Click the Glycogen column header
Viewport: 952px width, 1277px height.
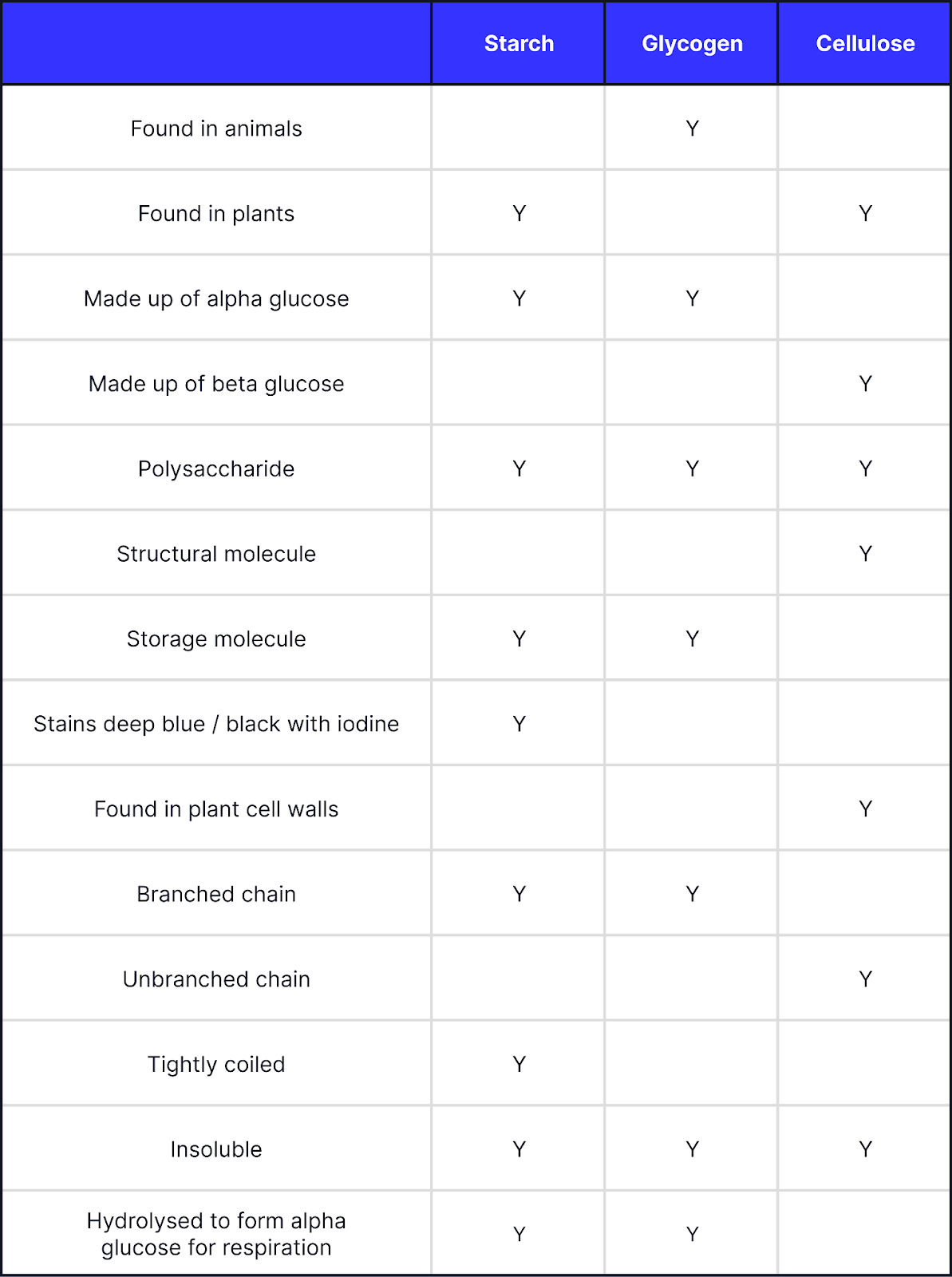click(692, 44)
